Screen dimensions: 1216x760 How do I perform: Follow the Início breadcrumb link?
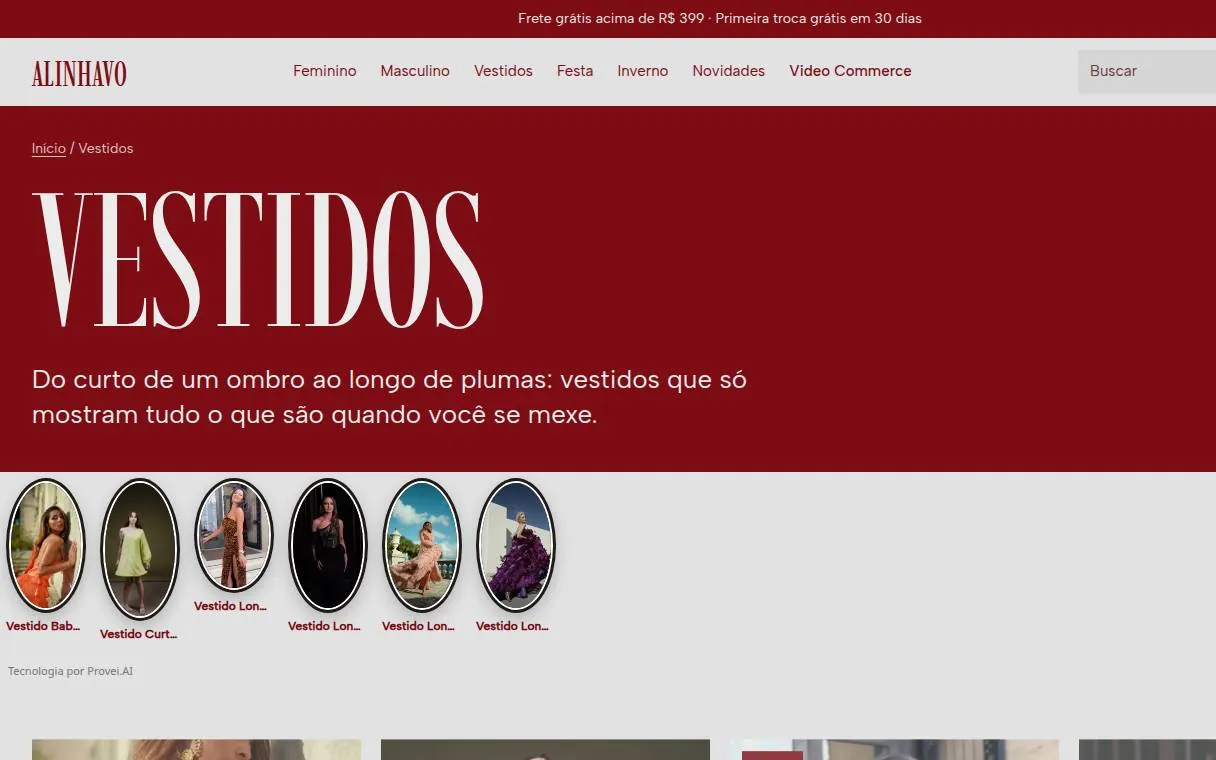pos(49,148)
